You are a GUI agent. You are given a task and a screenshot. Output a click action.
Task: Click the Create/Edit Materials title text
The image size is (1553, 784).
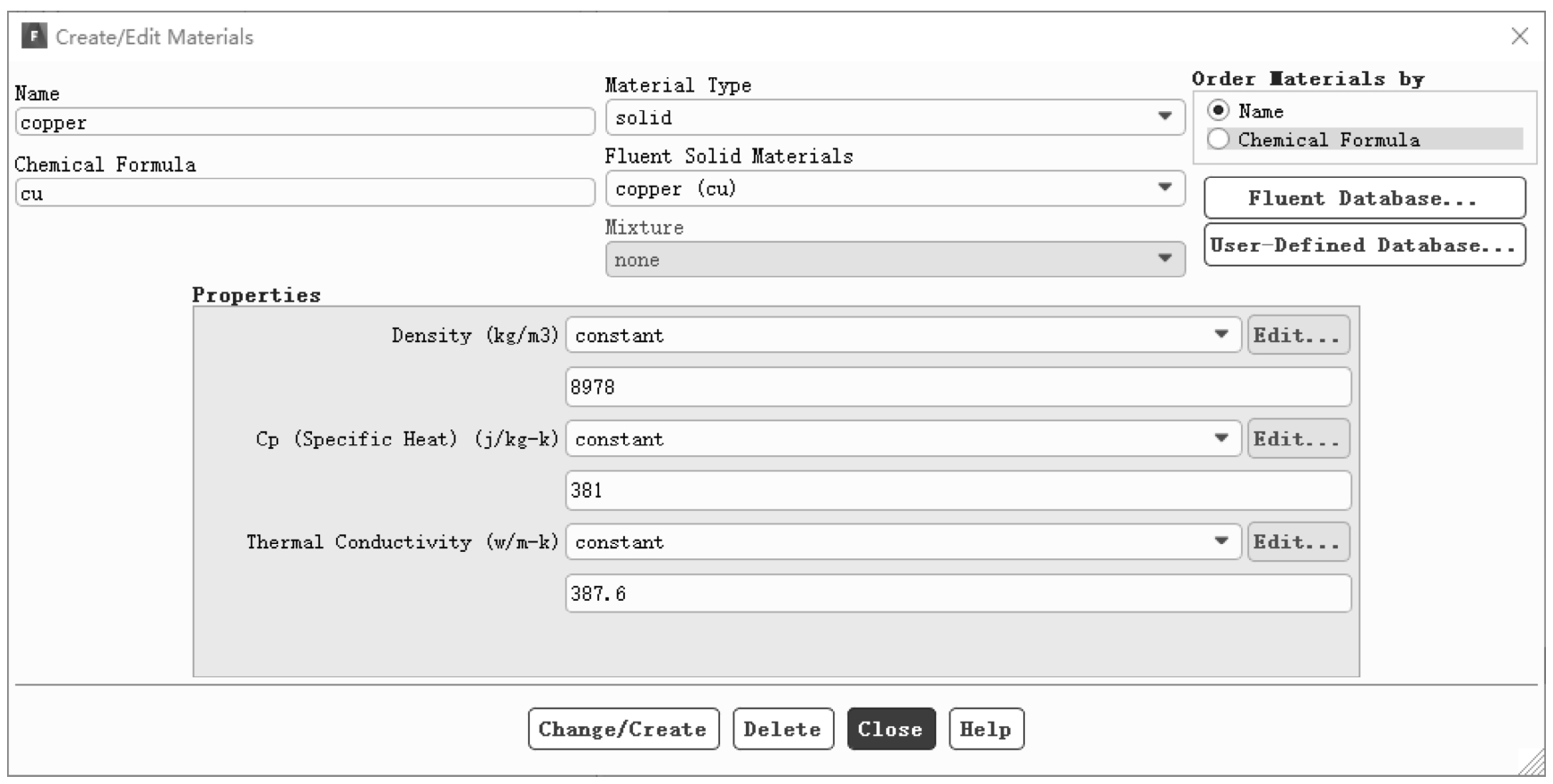coord(155,36)
